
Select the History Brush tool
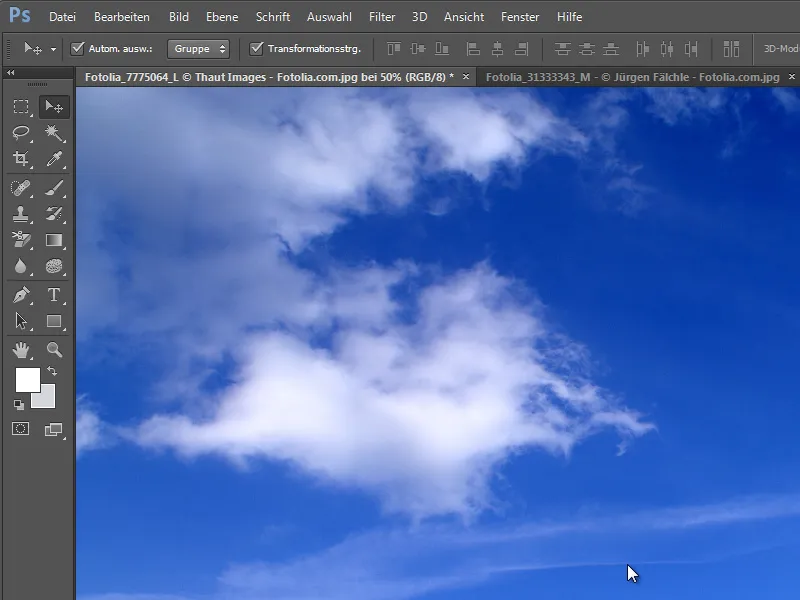[x=54, y=214]
